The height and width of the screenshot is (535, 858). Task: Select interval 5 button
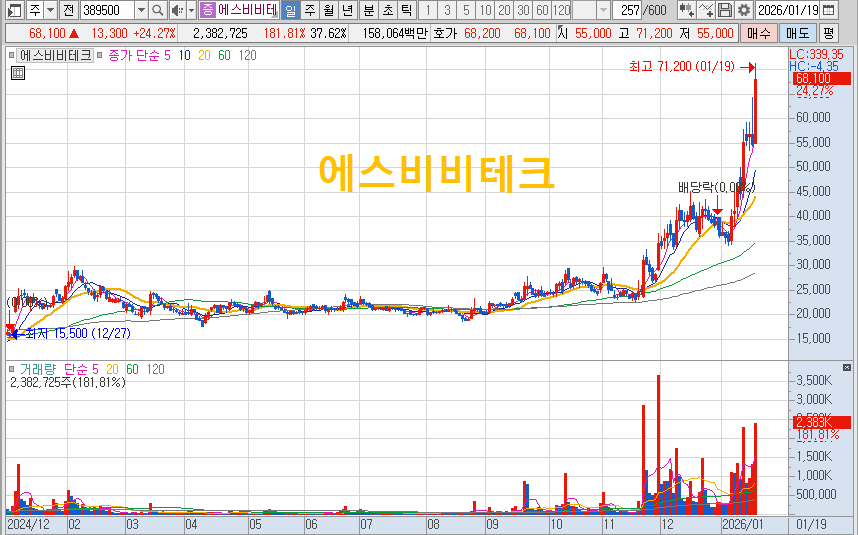(x=466, y=10)
